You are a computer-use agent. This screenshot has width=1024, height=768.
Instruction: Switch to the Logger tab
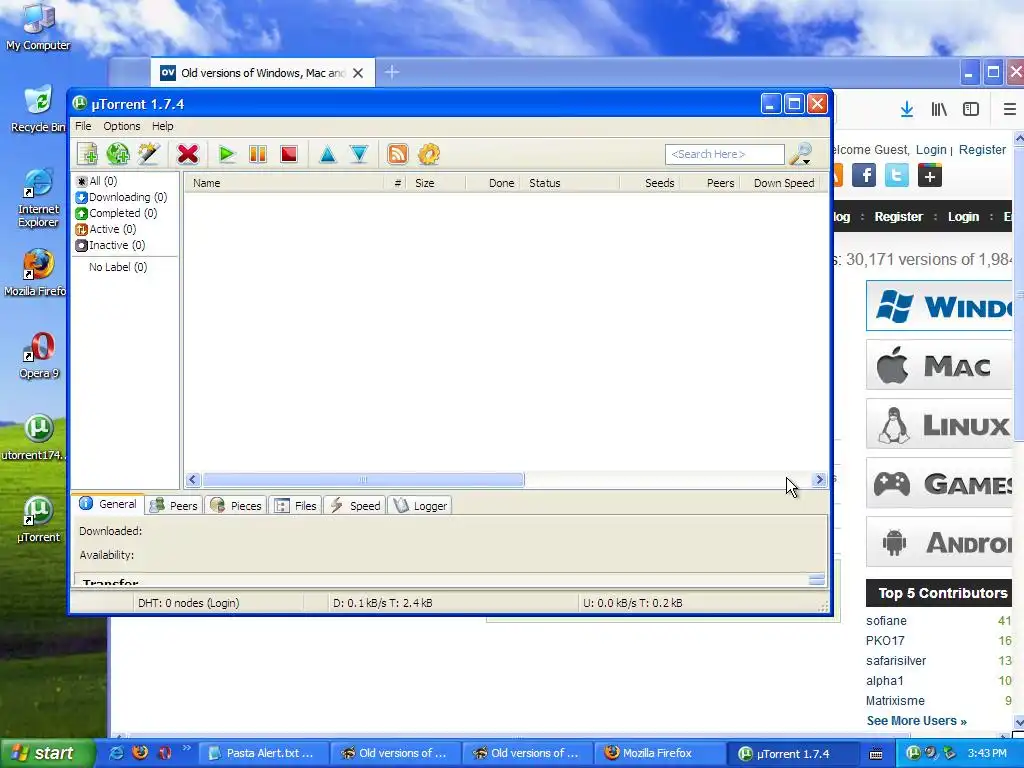pyautogui.click(x=421, y=505)
